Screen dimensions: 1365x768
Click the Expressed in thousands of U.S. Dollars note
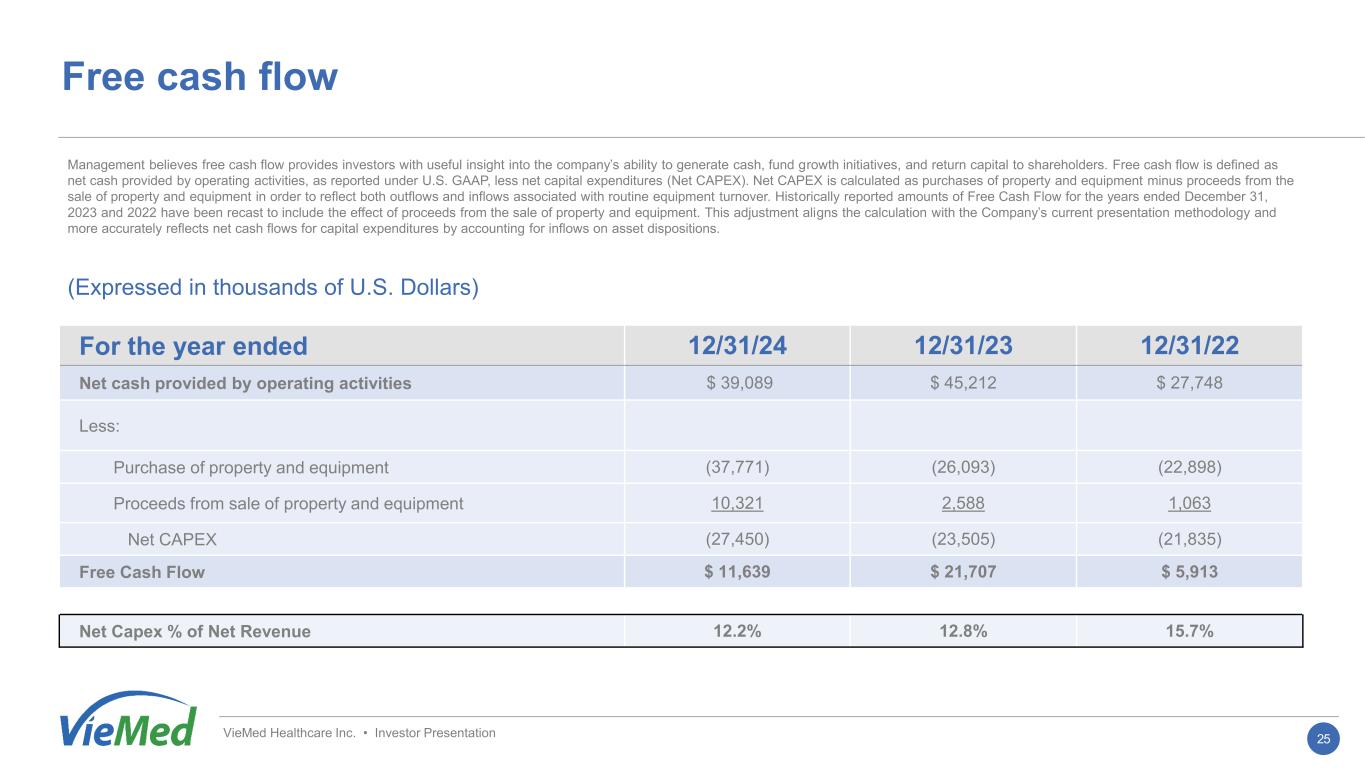(x=273, y=288)
